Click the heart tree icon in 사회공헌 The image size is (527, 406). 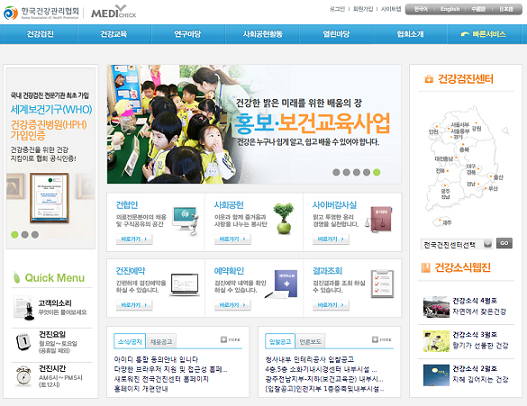284,218
